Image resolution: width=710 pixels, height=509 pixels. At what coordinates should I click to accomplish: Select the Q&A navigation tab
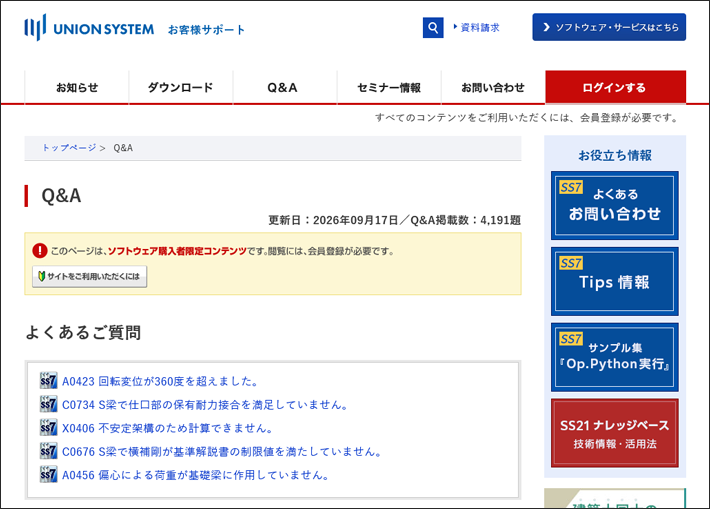[283, 87]
